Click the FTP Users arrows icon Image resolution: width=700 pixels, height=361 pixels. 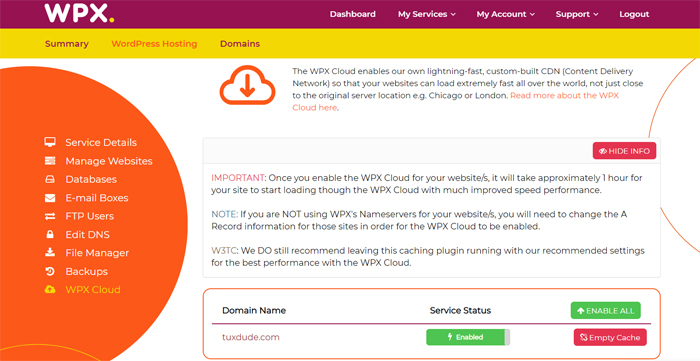click(50, 216)
